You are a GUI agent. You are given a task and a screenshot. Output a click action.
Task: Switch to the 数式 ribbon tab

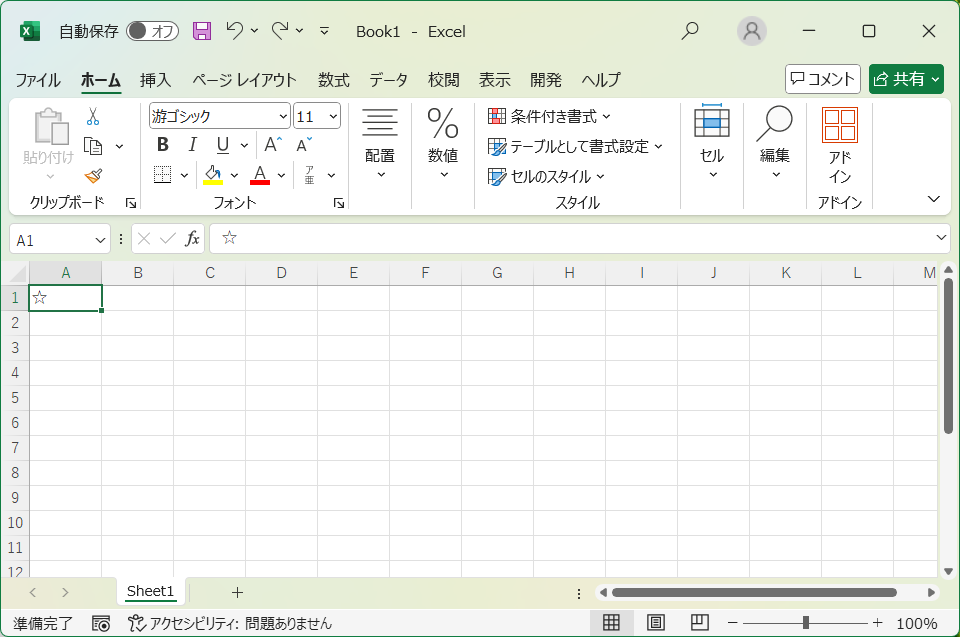(334, 80)
